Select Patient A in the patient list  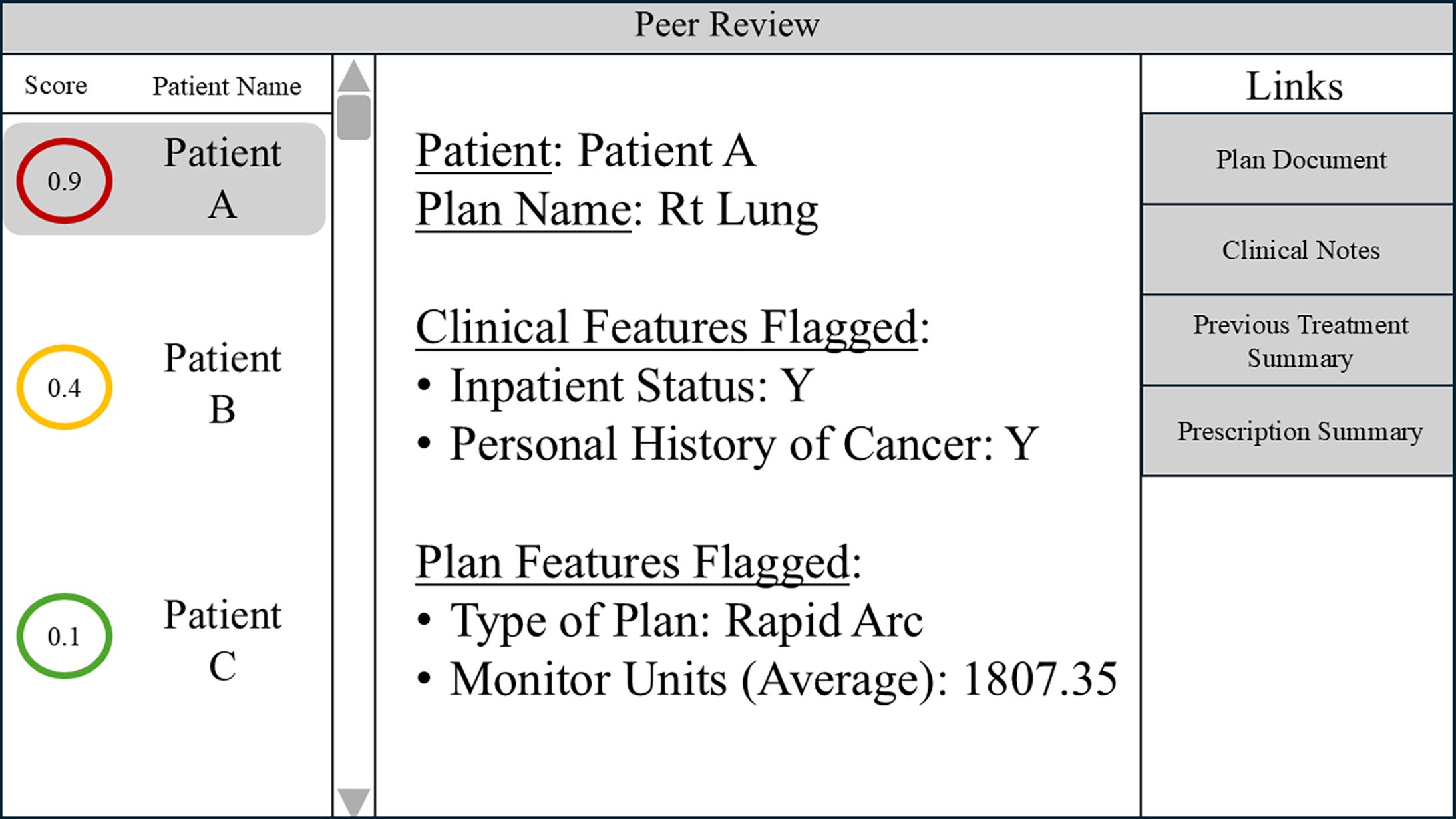[x=222, y=178]
